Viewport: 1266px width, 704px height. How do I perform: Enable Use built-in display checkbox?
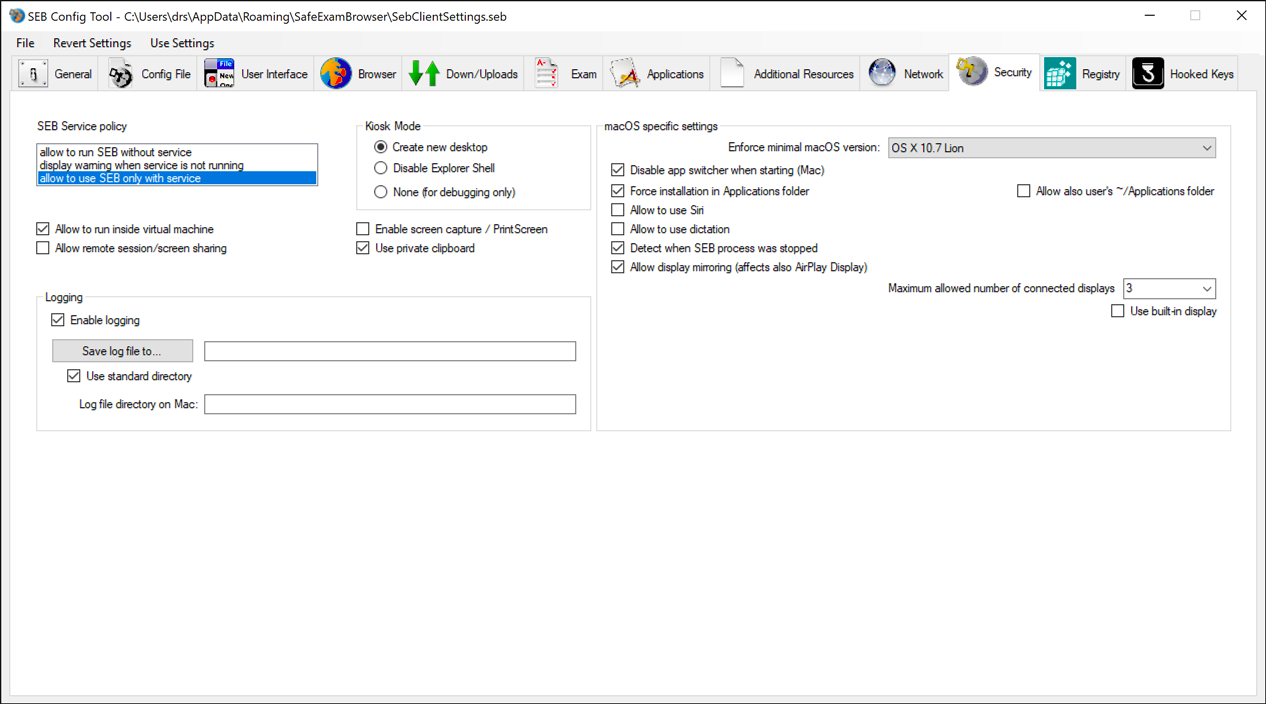point(1118,311)
